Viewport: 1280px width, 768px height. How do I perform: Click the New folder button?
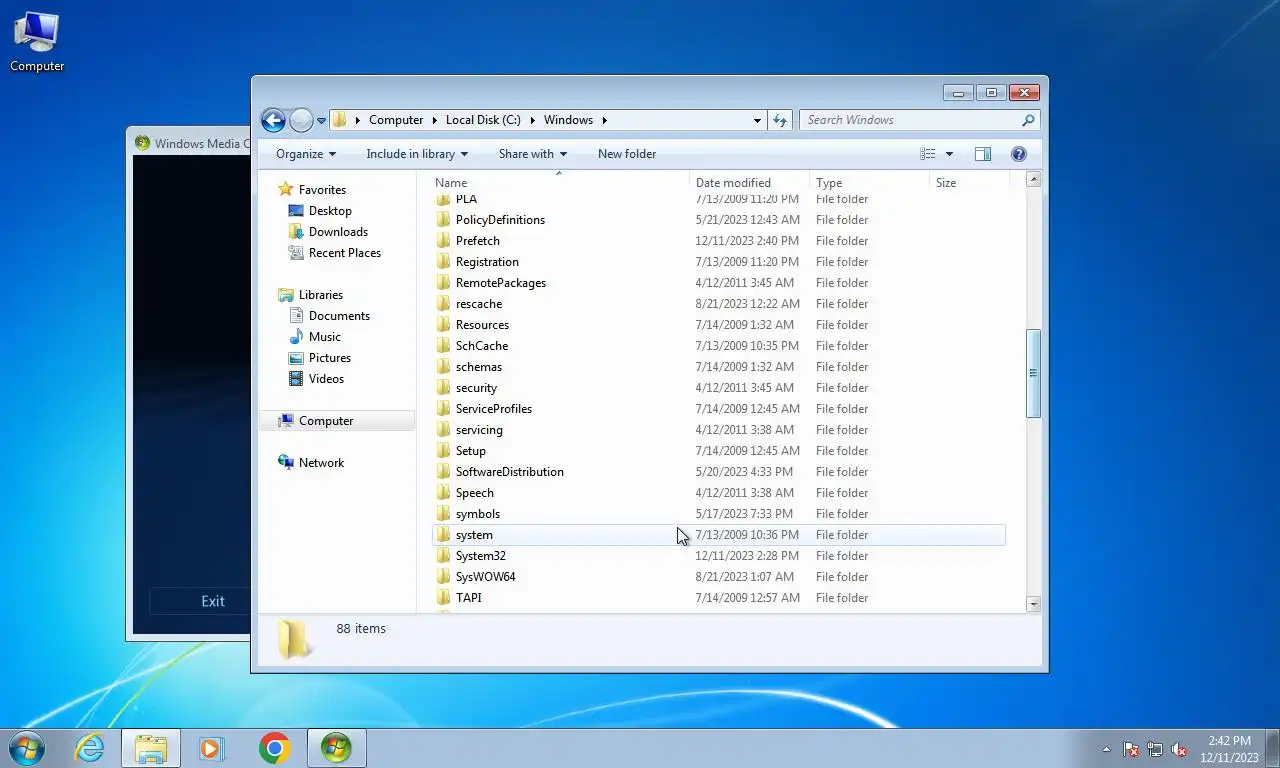(627, 154)
